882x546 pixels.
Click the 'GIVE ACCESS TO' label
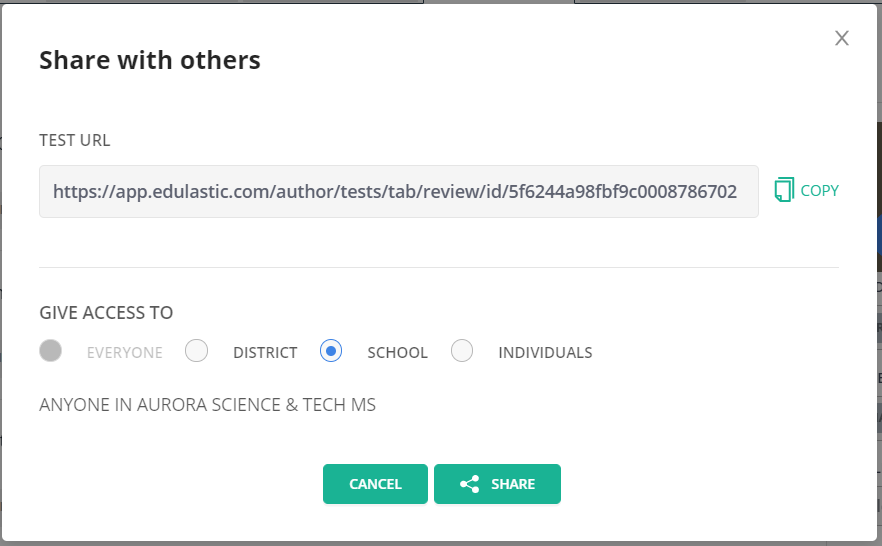[x=106, y=313]
